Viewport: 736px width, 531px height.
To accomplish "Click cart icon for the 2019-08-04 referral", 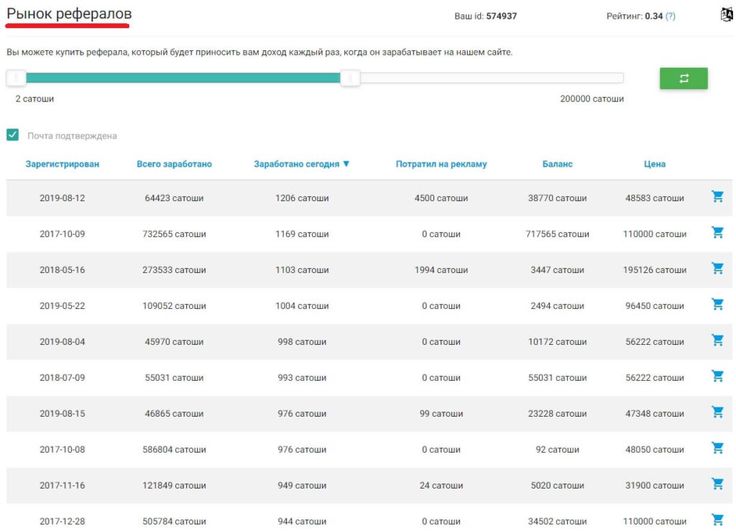I will click(717, 341).
